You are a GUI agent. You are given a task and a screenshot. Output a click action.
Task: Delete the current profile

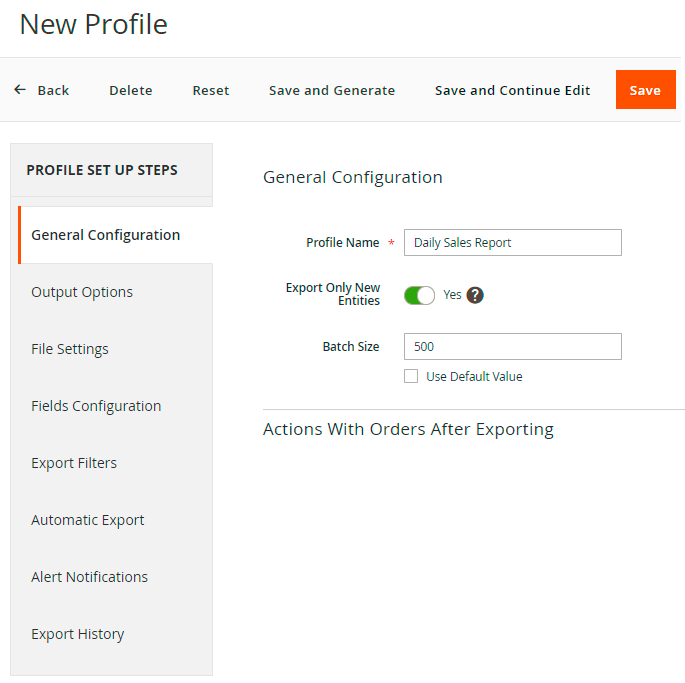point(131,90)
